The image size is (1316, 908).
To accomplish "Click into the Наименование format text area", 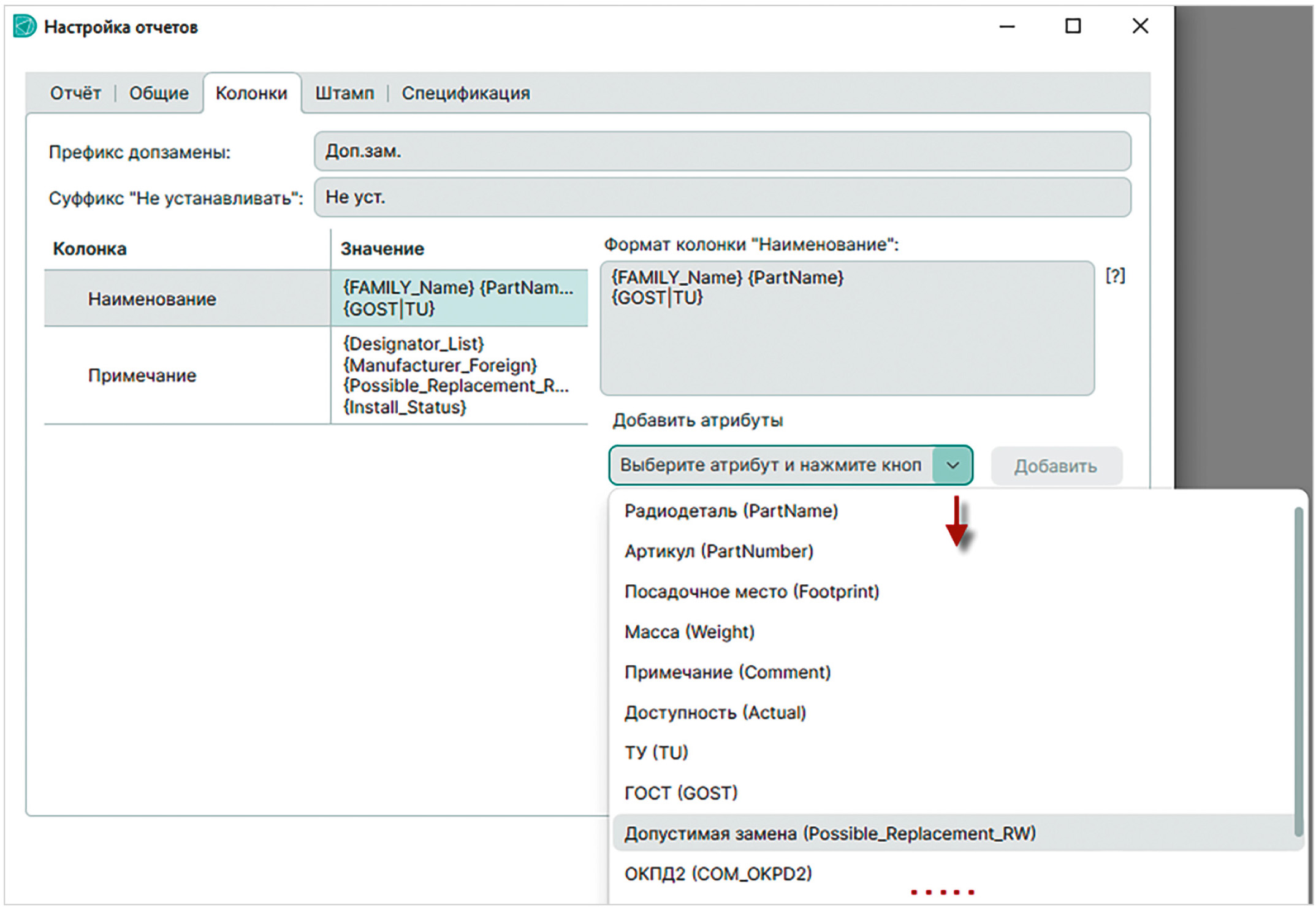I will (847, 328).
